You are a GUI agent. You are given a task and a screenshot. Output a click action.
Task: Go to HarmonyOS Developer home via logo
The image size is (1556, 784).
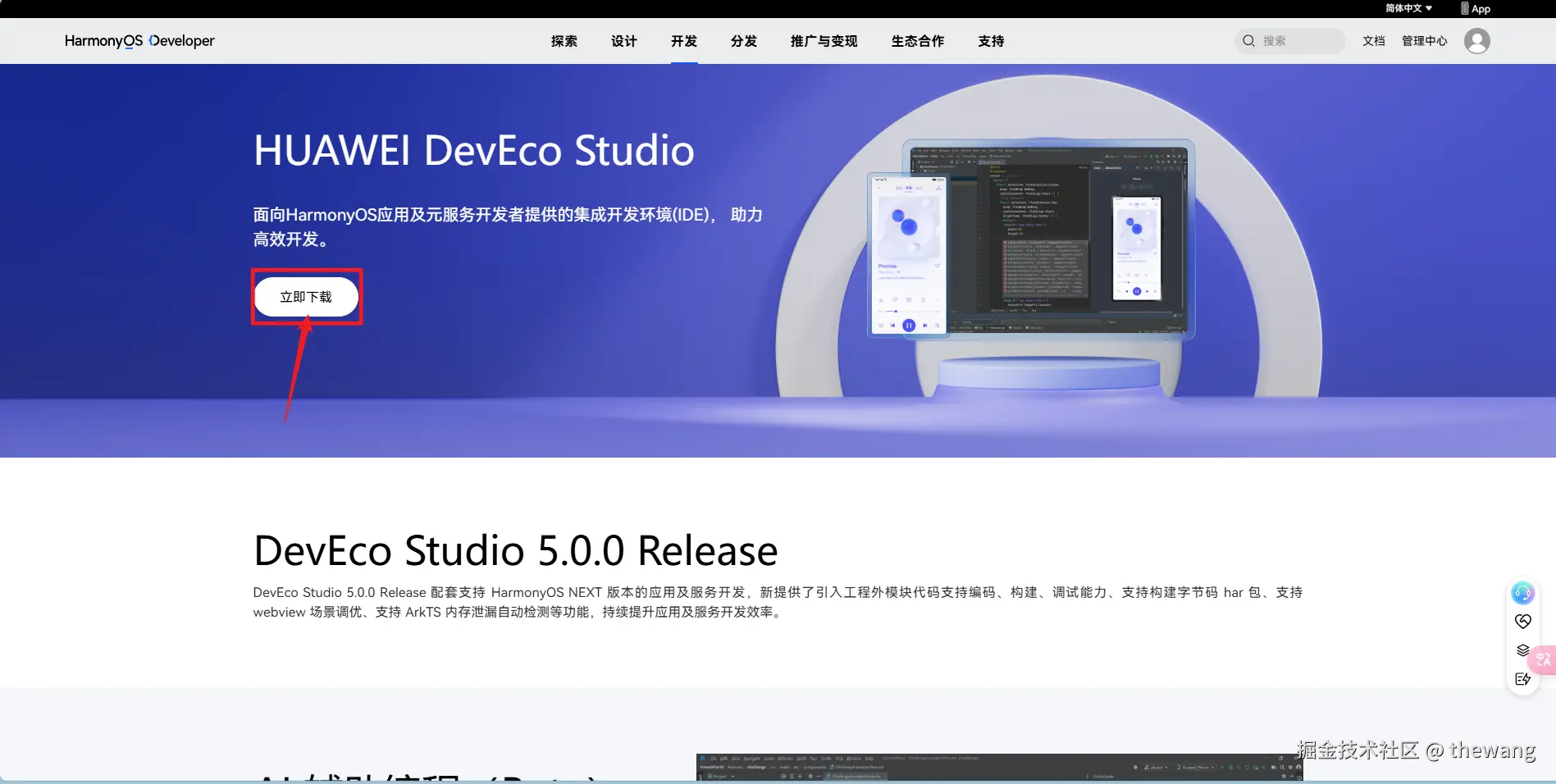pyautogui.click(x=139, y=41)
